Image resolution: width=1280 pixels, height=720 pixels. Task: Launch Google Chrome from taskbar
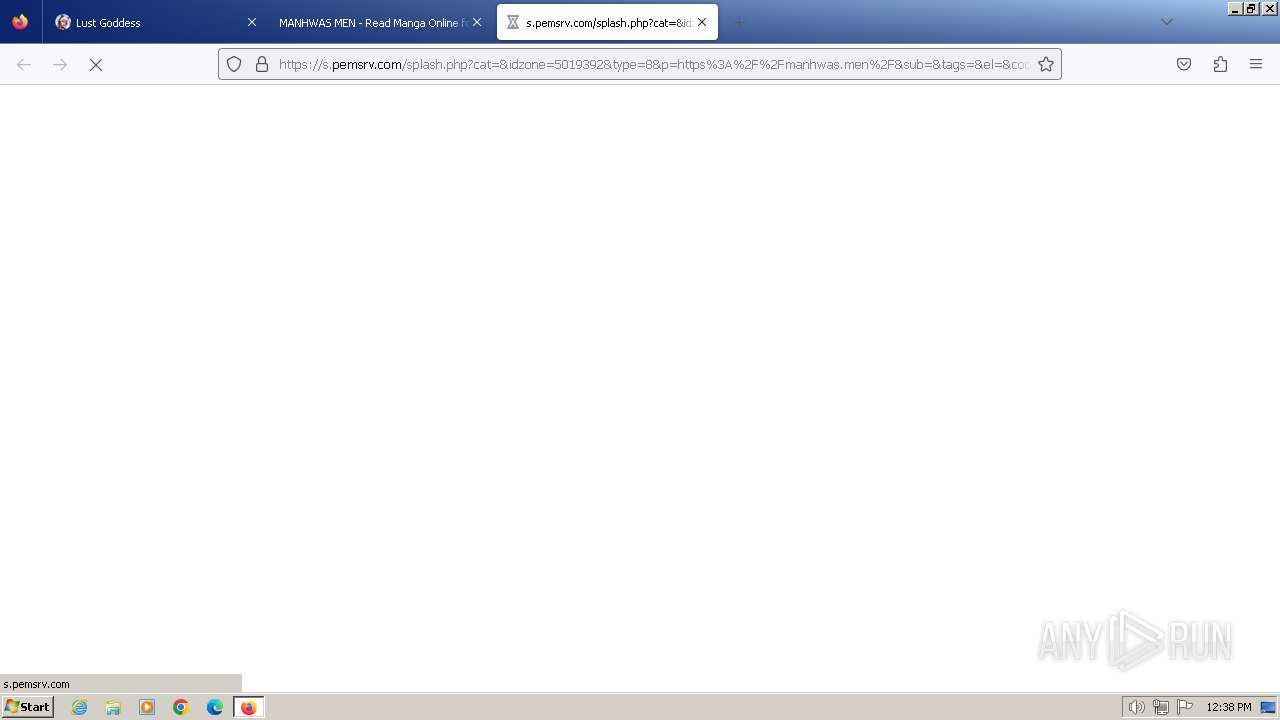click(x=181, y=707)
